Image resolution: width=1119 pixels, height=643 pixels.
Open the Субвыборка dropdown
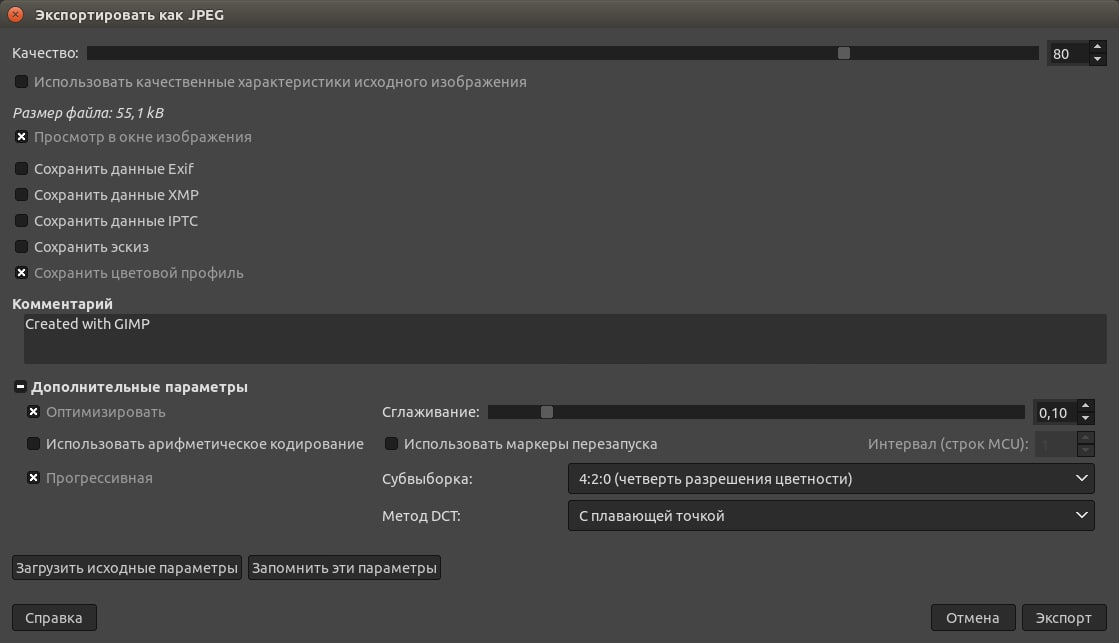pos(830,479)
